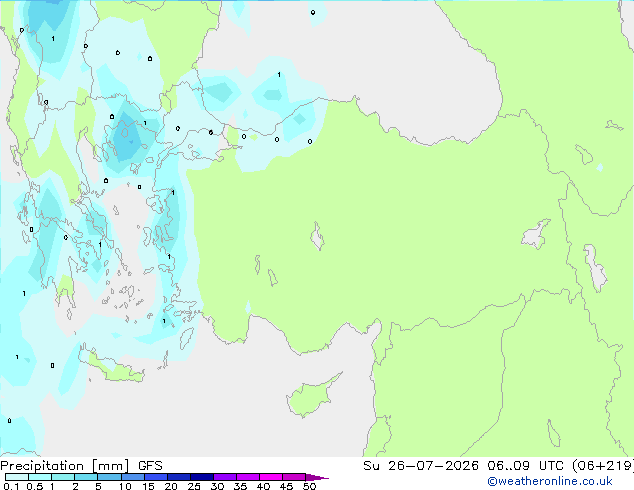Viewport: 634px width, 490px height.
Task: Click the legend label '40'
Action: point(263,486)
